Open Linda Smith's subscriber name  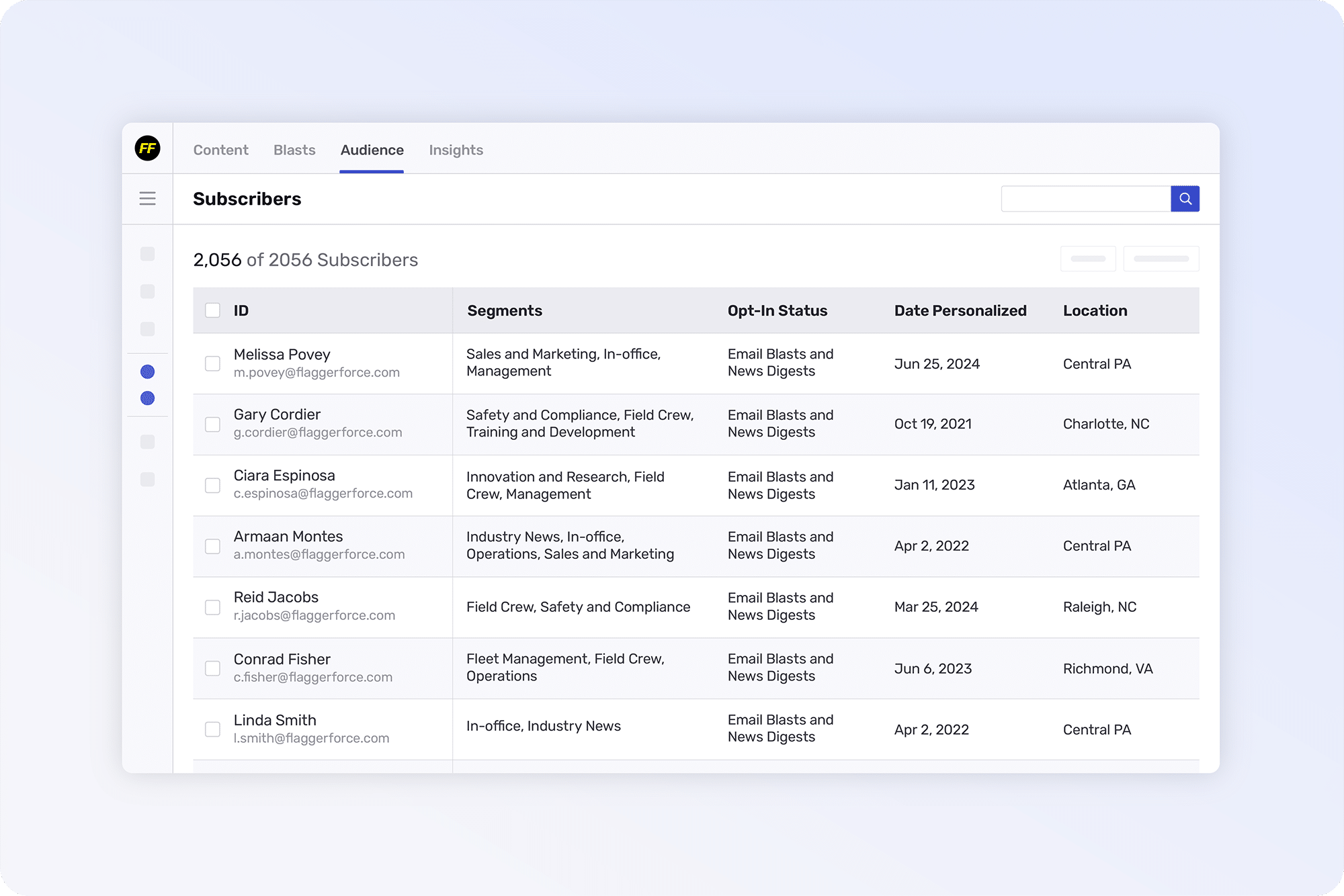point(275,720)
